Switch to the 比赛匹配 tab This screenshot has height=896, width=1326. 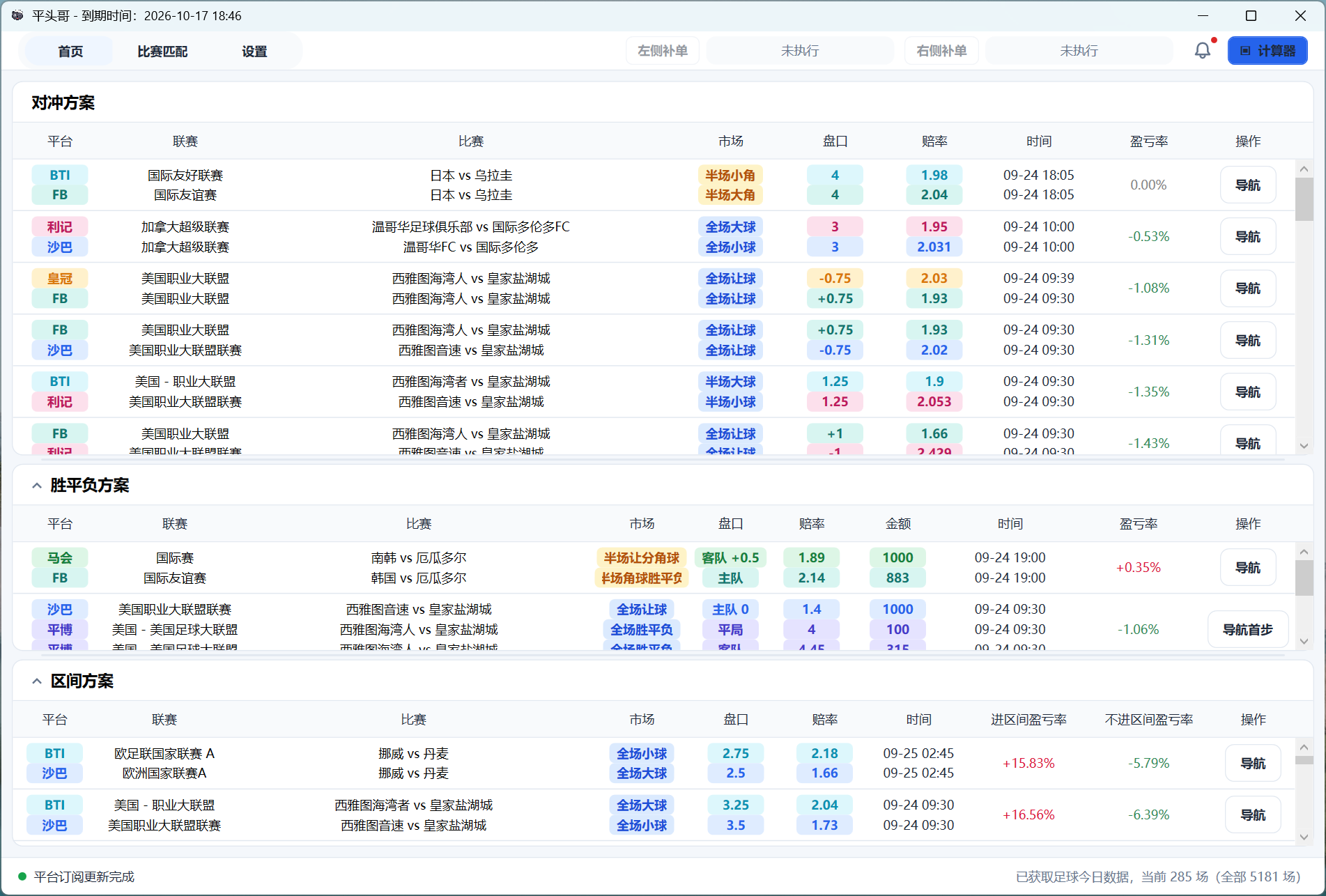162,51
